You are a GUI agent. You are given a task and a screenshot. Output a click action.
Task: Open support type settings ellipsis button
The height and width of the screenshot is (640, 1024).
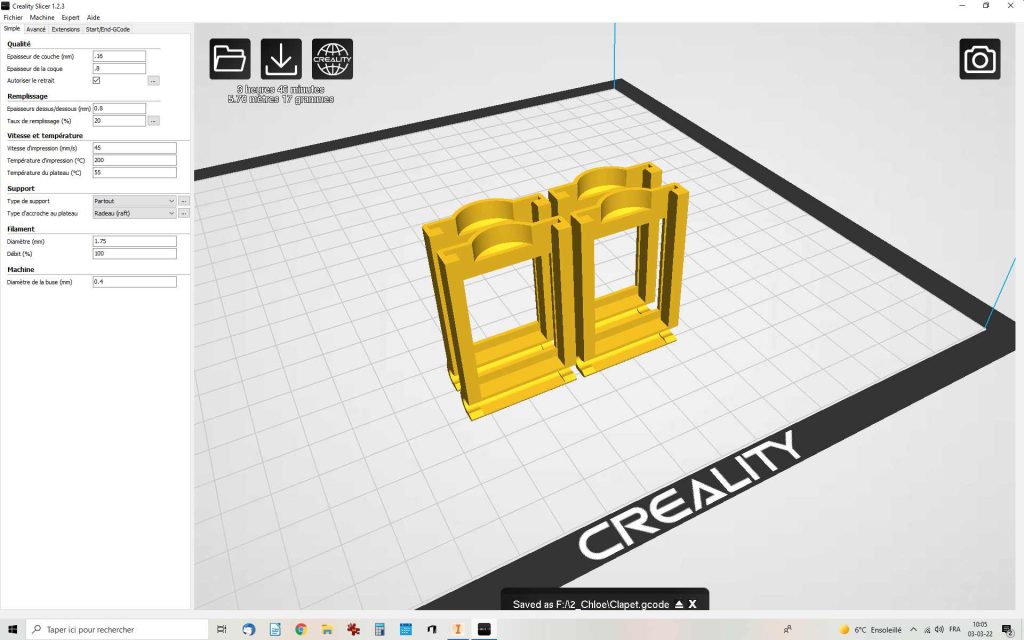coord(184,201)
